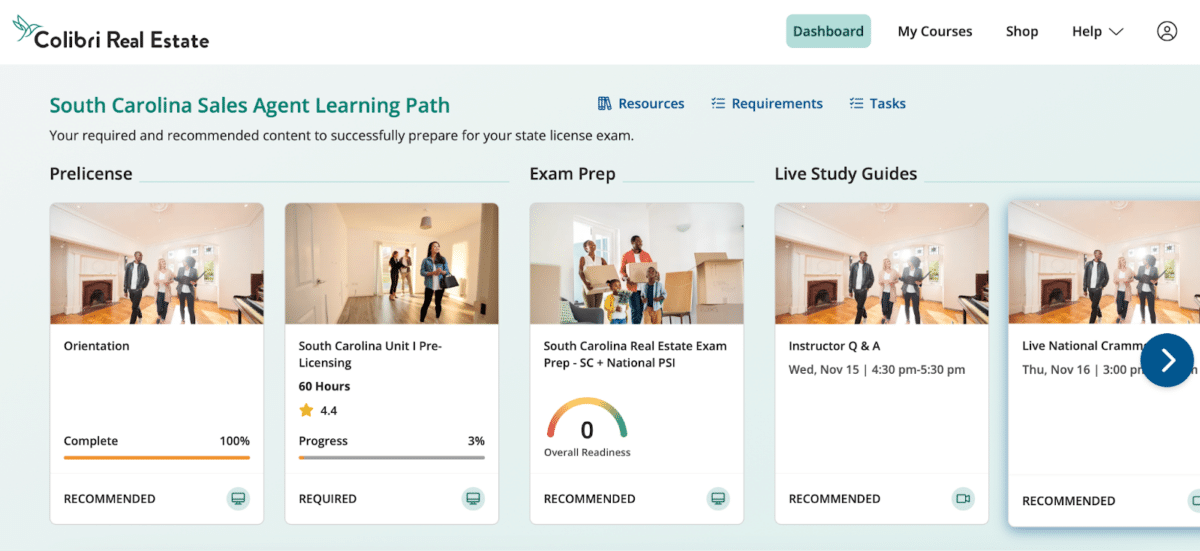1200x551 pixels.
Task: Open South Carolina Unit I Pre-Licensing title
Action: pyautogui.click(x=370, y=354)
